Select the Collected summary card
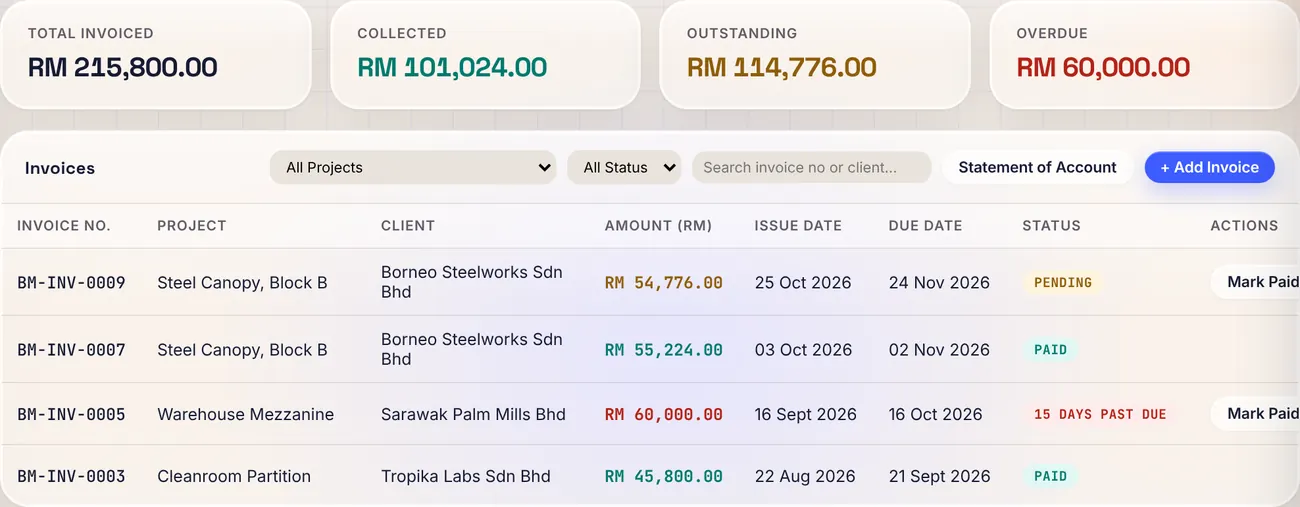1300x507 pixels. pos(485,54)
